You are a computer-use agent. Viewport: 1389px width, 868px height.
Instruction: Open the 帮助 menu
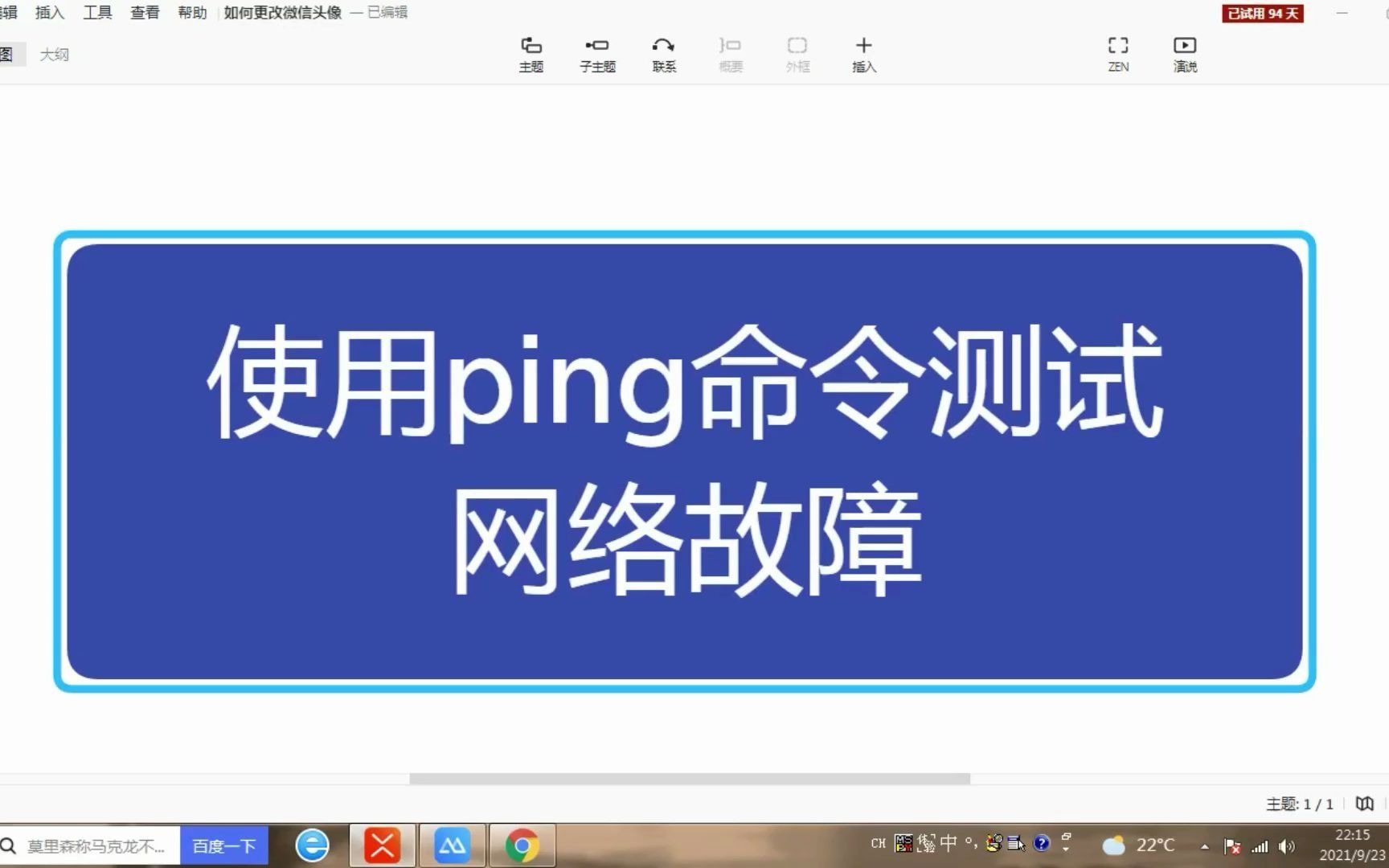coord(192,12)
